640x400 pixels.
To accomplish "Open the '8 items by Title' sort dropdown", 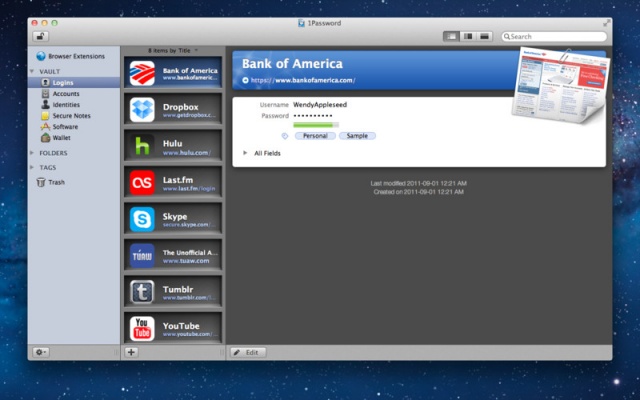I will tap(173, 49).
